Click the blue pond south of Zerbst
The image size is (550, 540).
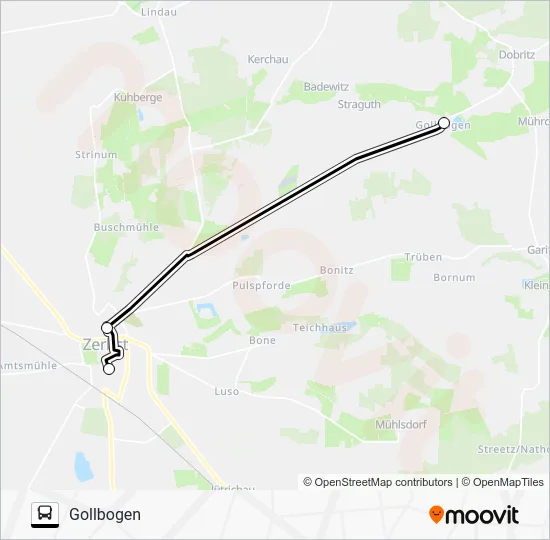click(x=83, y=466)
